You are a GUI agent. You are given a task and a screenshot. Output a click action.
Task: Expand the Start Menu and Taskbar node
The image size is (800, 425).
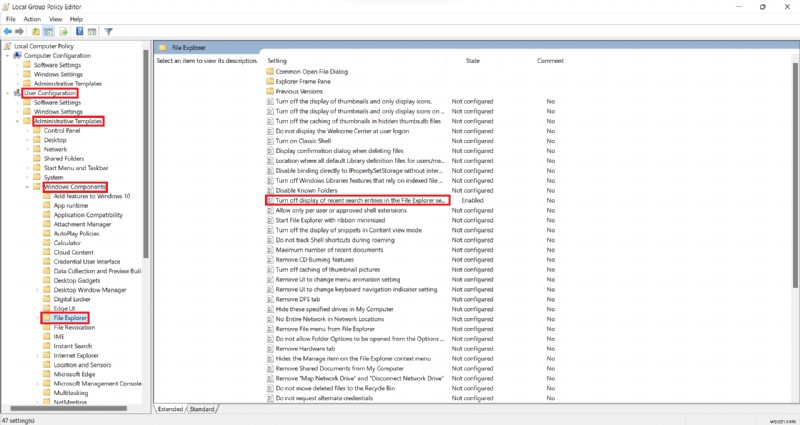click(28, 168)
